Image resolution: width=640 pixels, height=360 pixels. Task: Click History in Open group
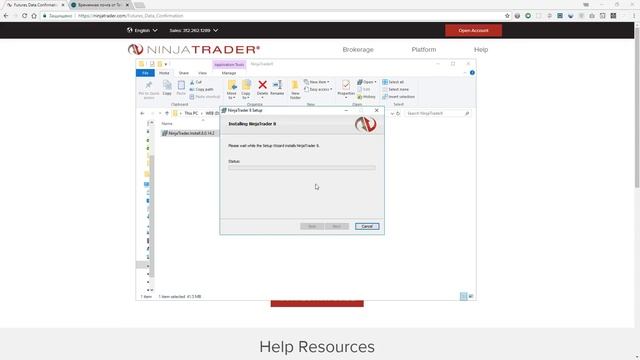point(366,97)
